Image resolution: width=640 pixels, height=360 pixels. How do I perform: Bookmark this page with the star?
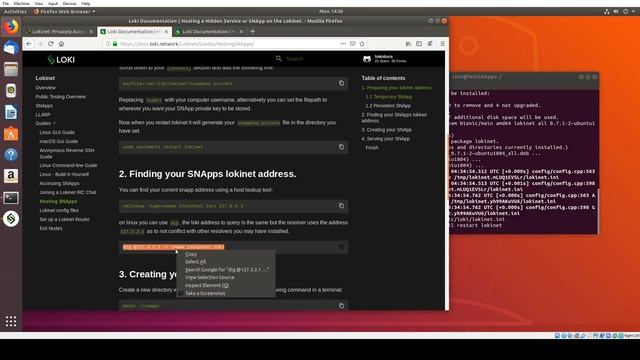[362, 44]
